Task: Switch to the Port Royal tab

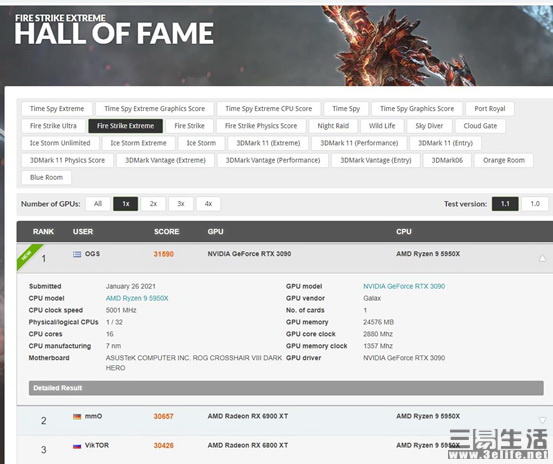Action: (x=490, y=109)
